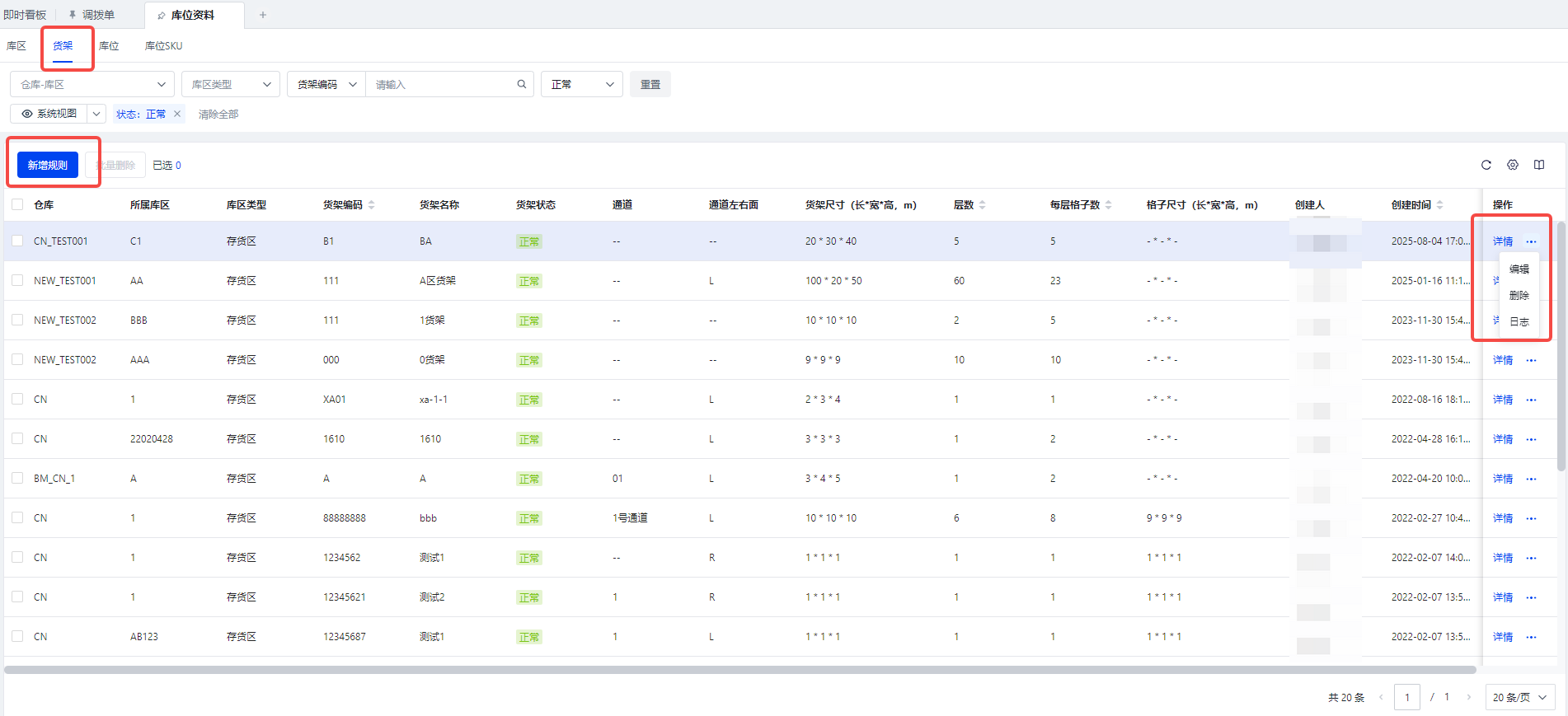Open more actions for the XA01 row
1568x716 pixels.
1531,400
